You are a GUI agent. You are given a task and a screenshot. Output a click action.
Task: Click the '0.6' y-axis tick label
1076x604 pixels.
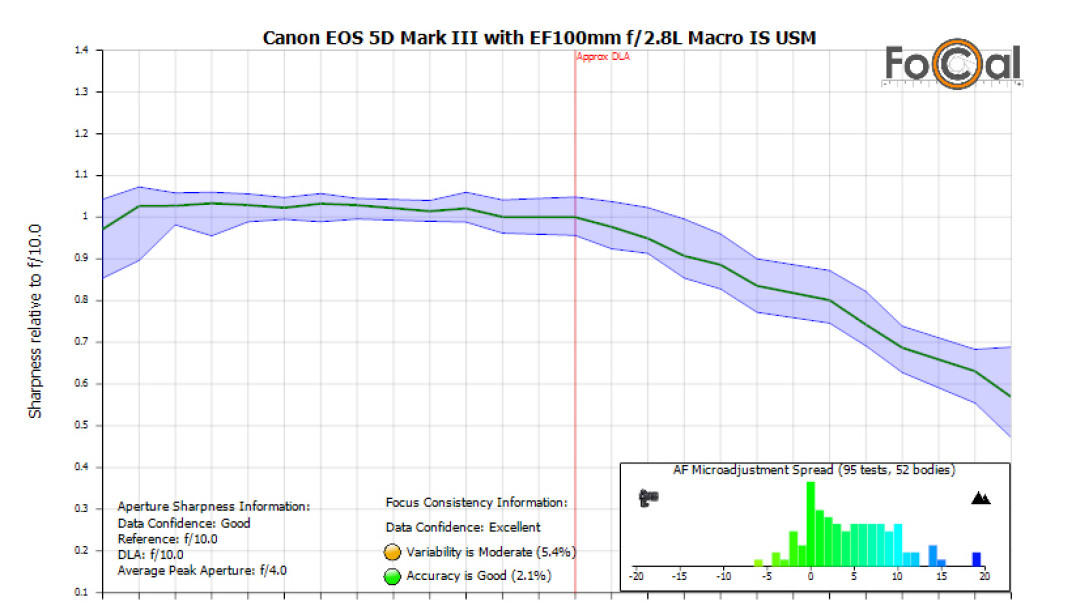(x=81, y=384)
